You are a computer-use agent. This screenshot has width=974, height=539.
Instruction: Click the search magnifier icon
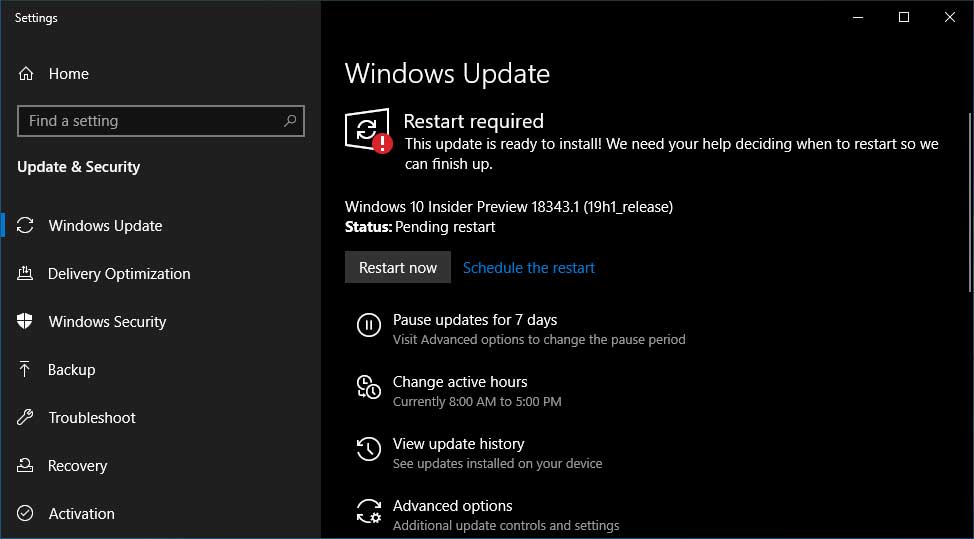tap(289, 120)
